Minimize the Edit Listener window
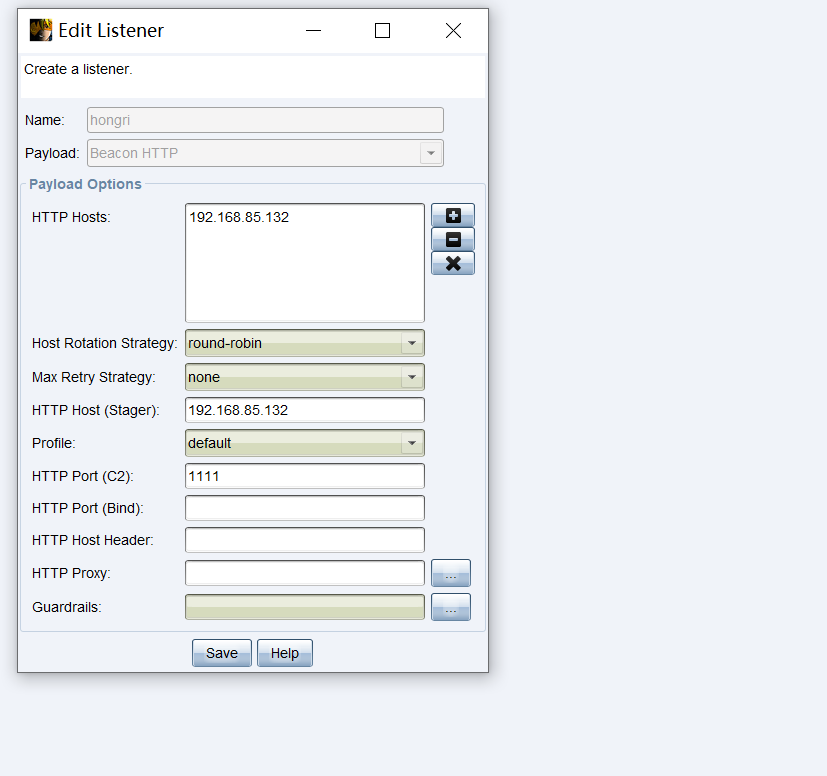The image size is (827, 776). [x=313, y=31]
